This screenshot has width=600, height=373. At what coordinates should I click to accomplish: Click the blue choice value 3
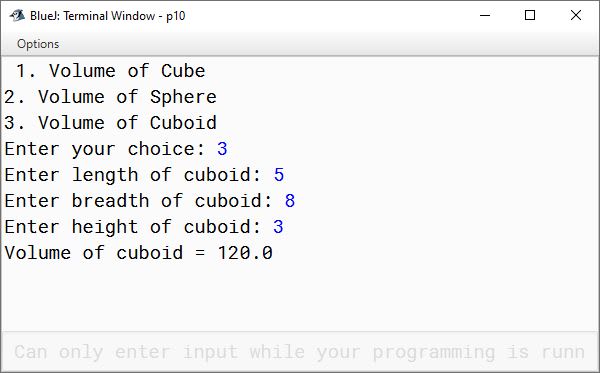pyautogui.click(x=222, y=149)
